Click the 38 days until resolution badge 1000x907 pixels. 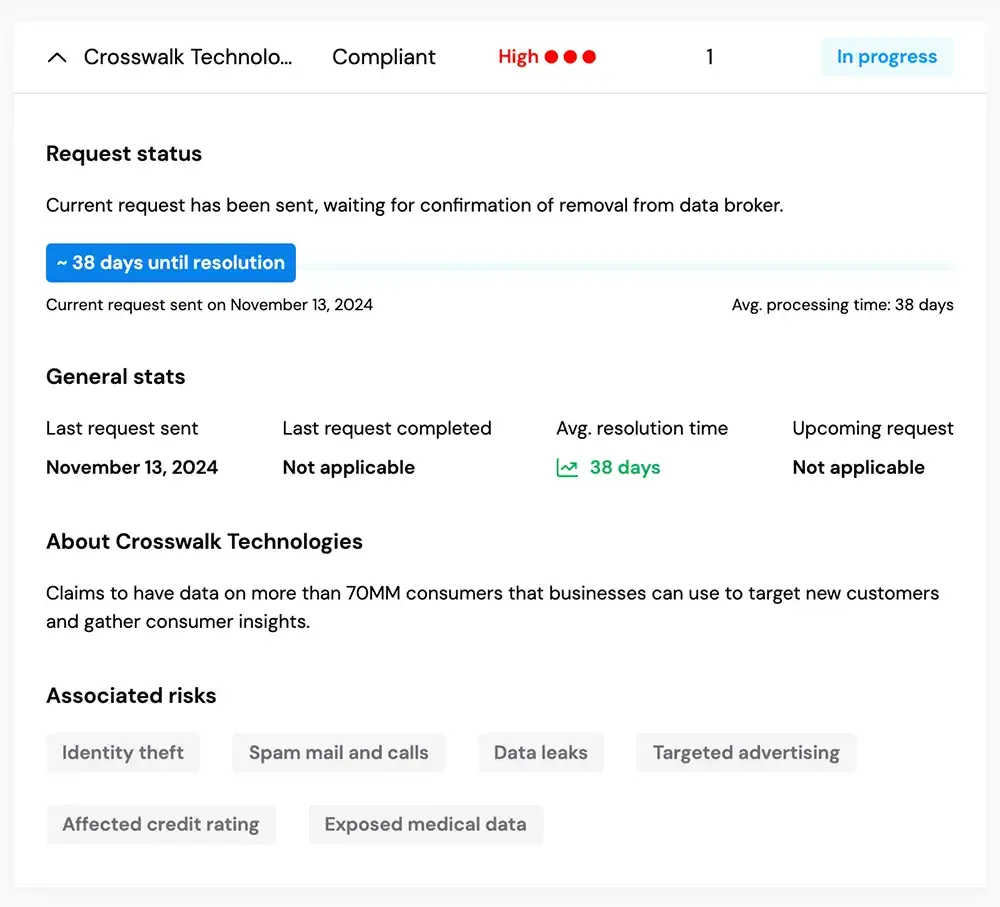click(171, 263)
